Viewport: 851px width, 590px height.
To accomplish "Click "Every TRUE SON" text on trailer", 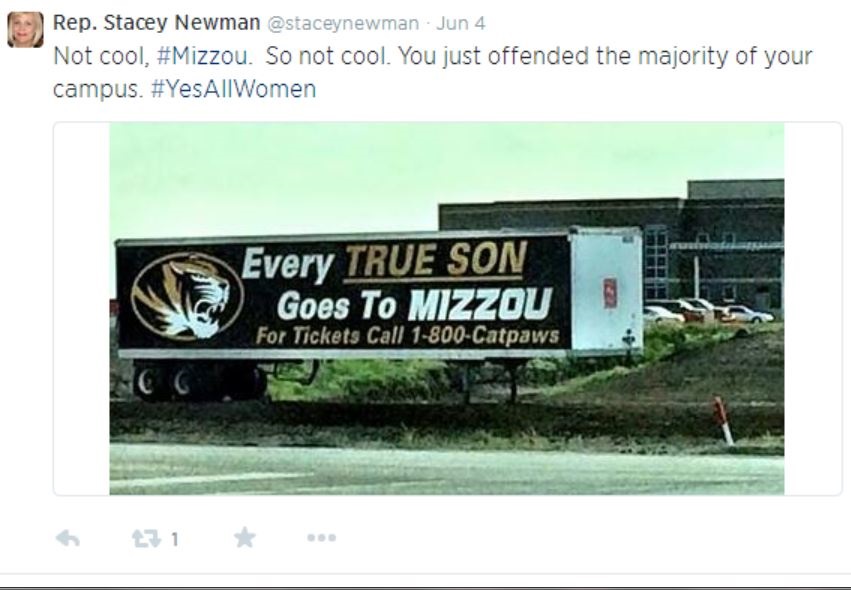I will (384, 261).
